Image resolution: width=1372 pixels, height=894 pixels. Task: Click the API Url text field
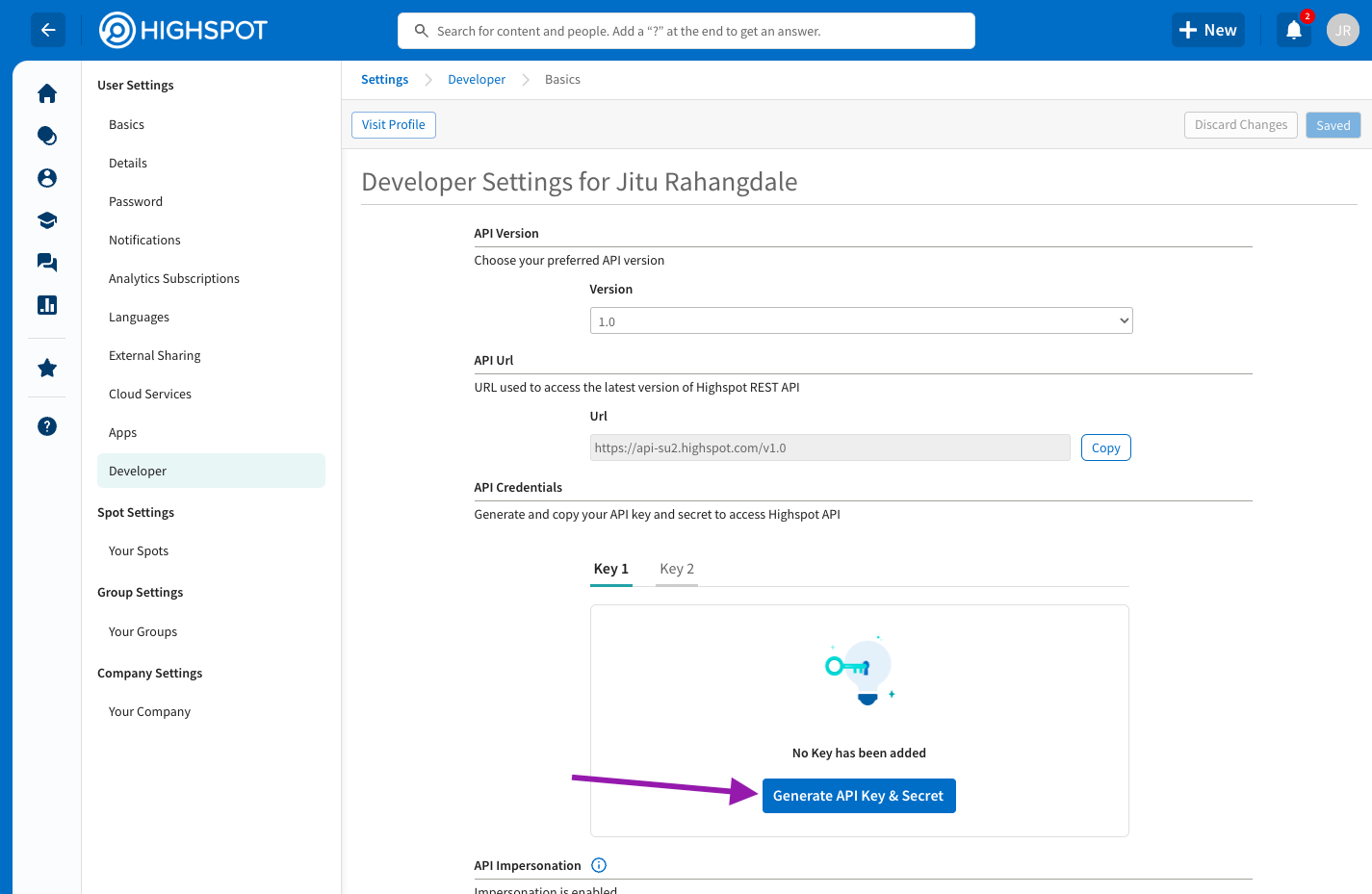click(830, 447)
